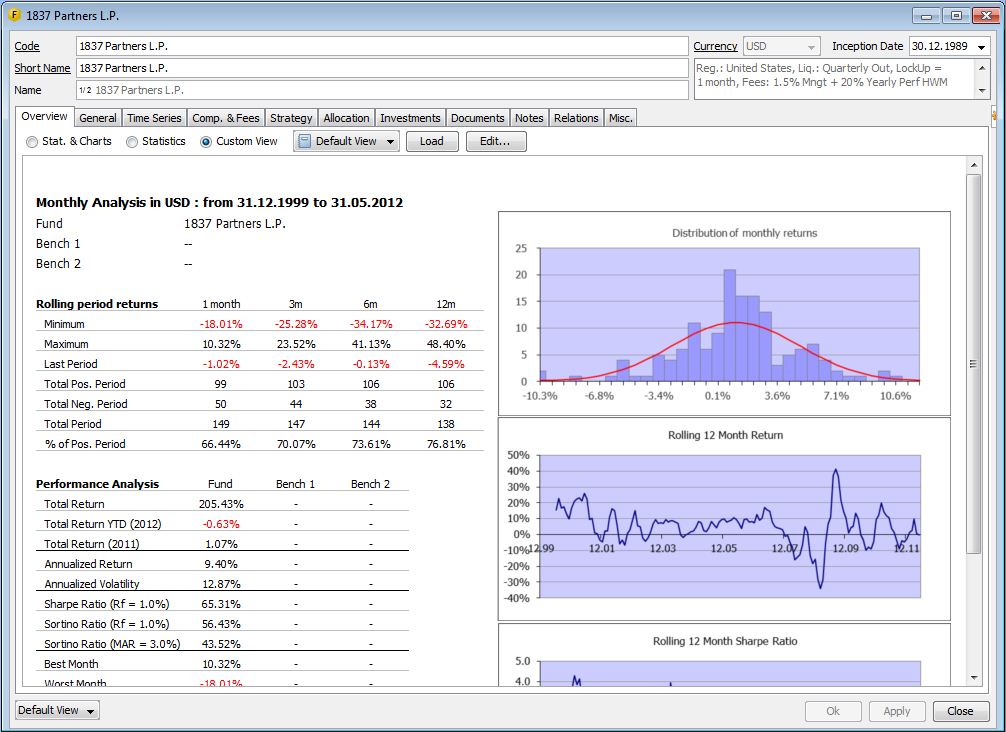Click the Distribution of monthly returns chart
Screen dimensions: 1006x732
724,314
